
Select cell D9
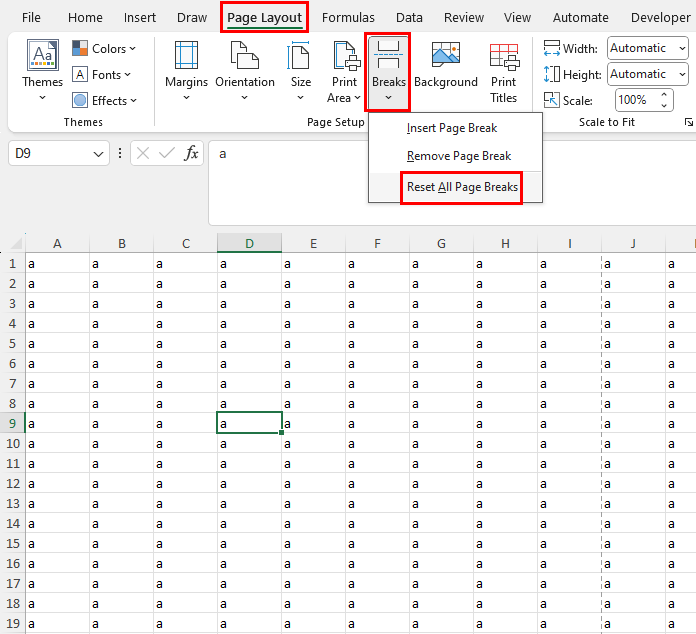[249, 424]
